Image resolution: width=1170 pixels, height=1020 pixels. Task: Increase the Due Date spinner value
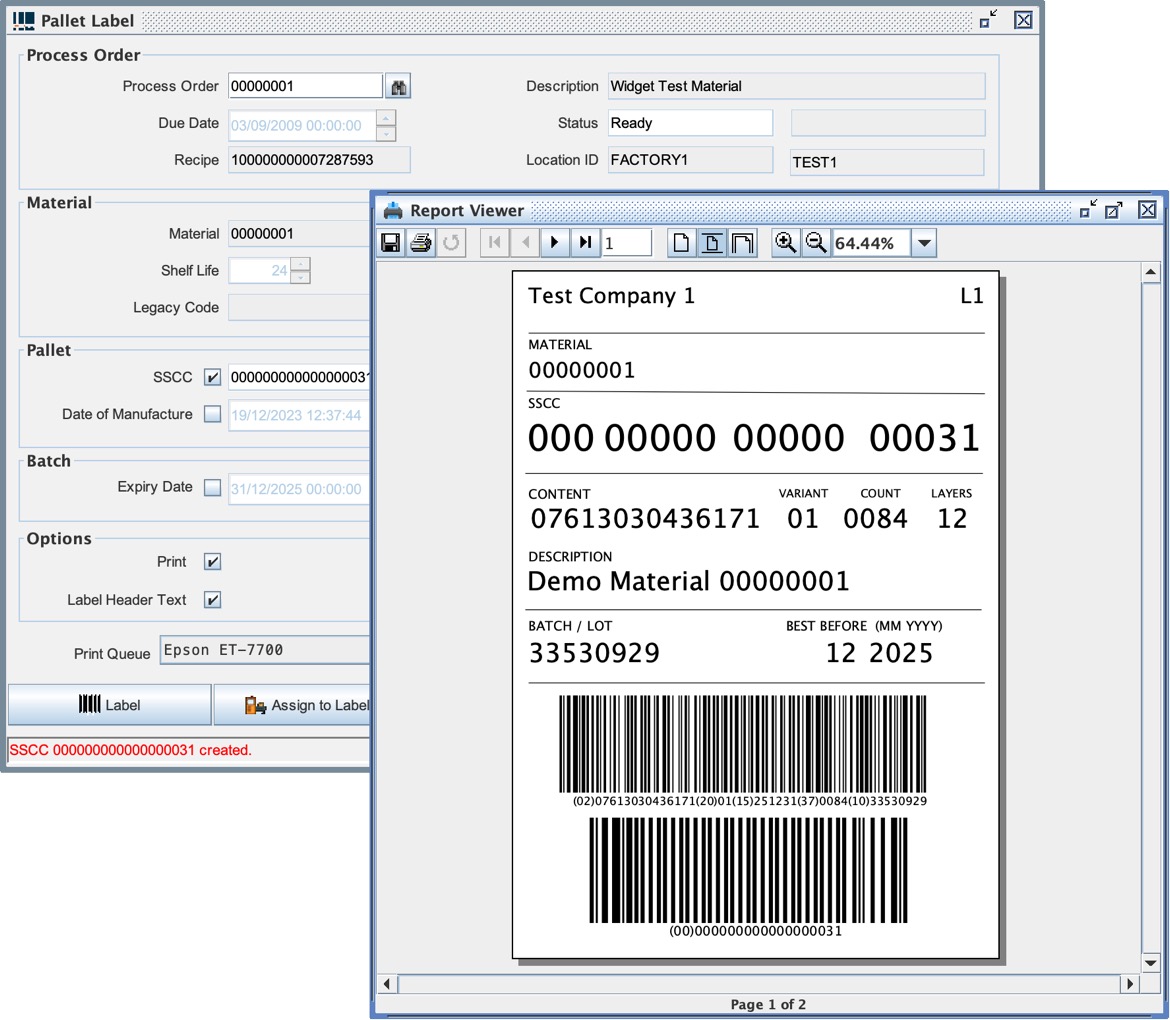coord(386,117)
